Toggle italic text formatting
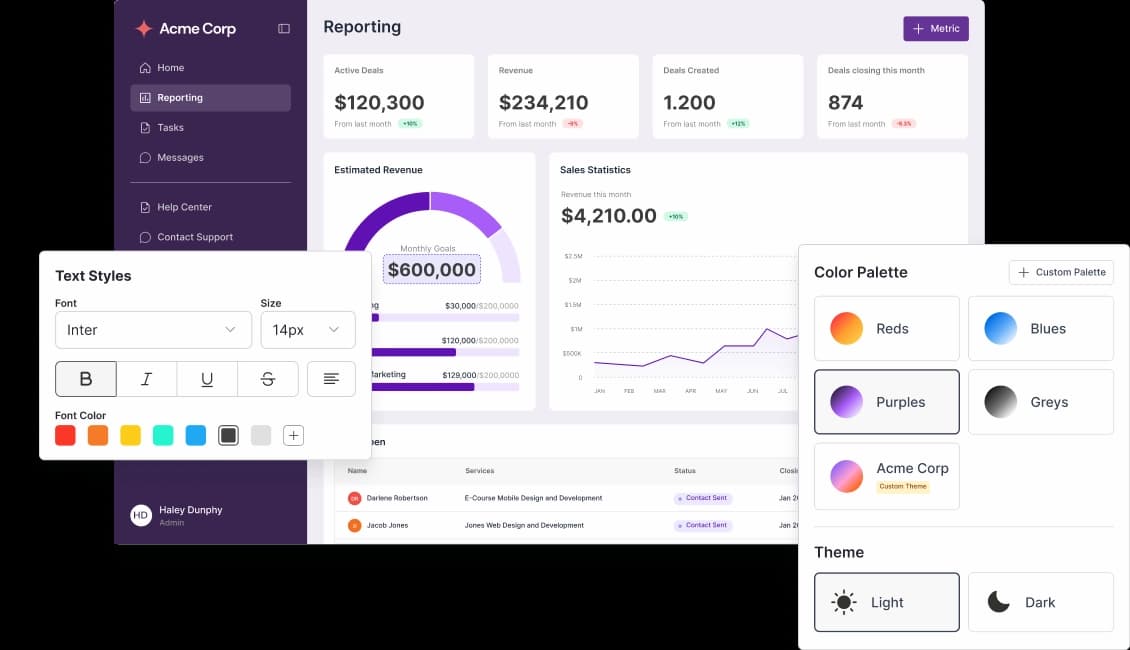Viewport: 1130px width, 650px height. 146,379
